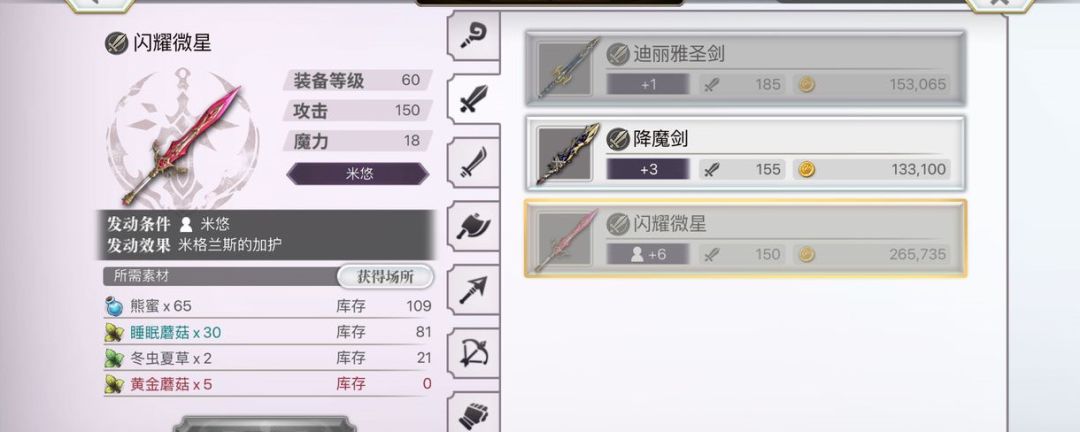Tap the 黄金蘑菇 x 5 material row
1080x432 pixels.
268,384
